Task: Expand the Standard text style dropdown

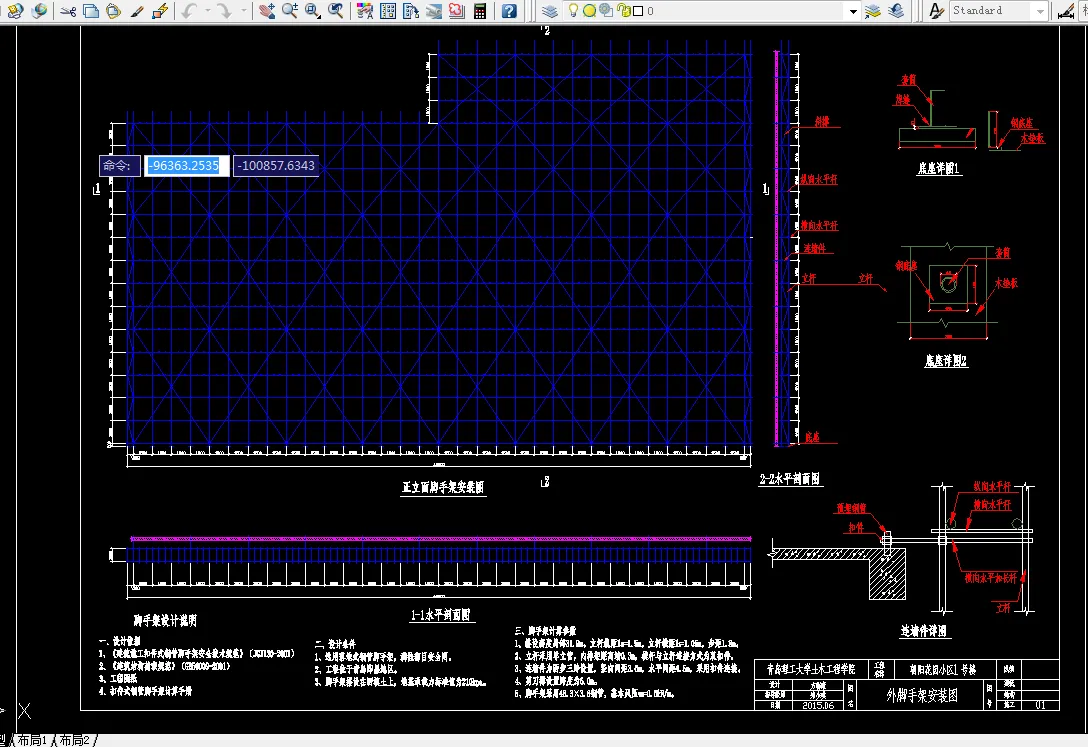Action: click(x=1039, y=11)
